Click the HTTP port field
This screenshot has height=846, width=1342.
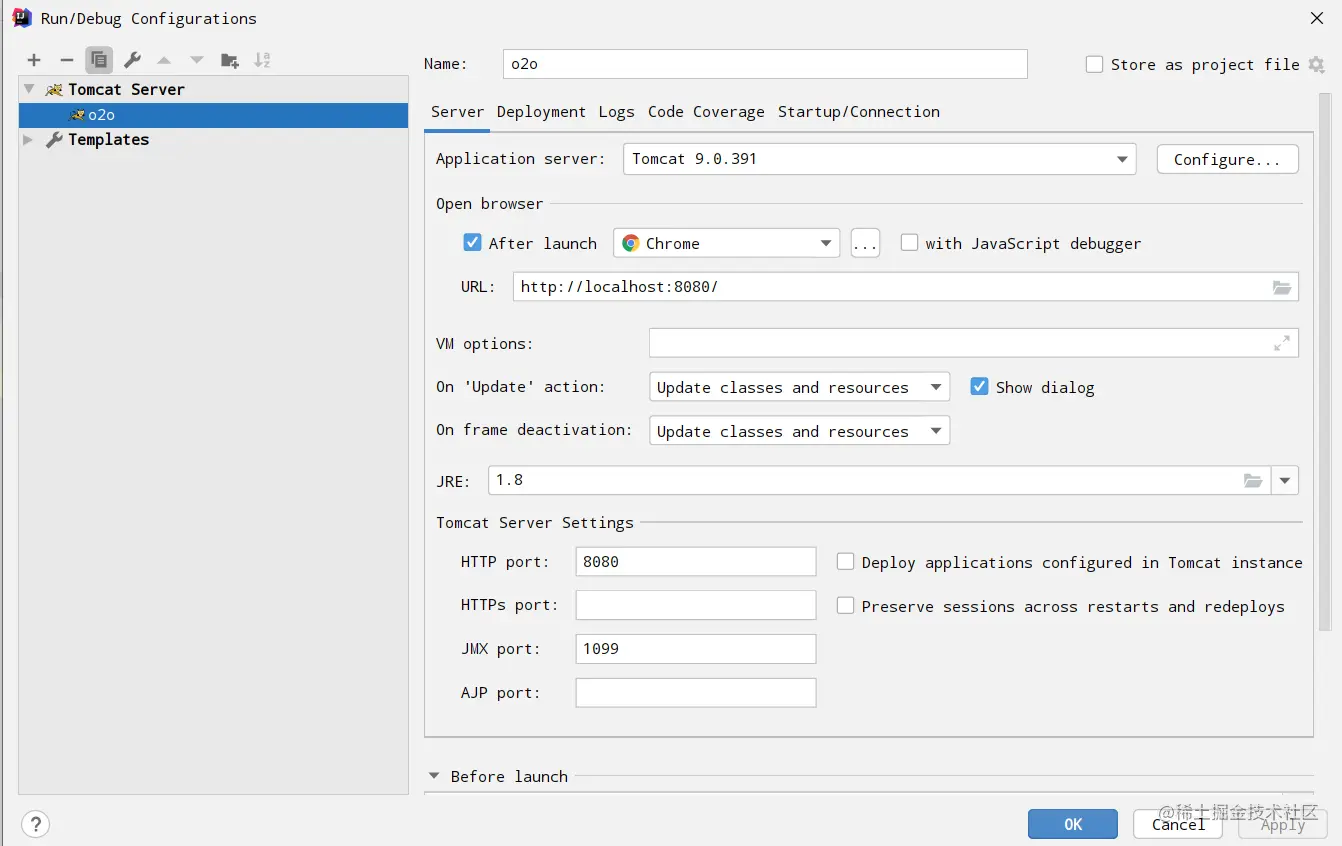(696, 562)
